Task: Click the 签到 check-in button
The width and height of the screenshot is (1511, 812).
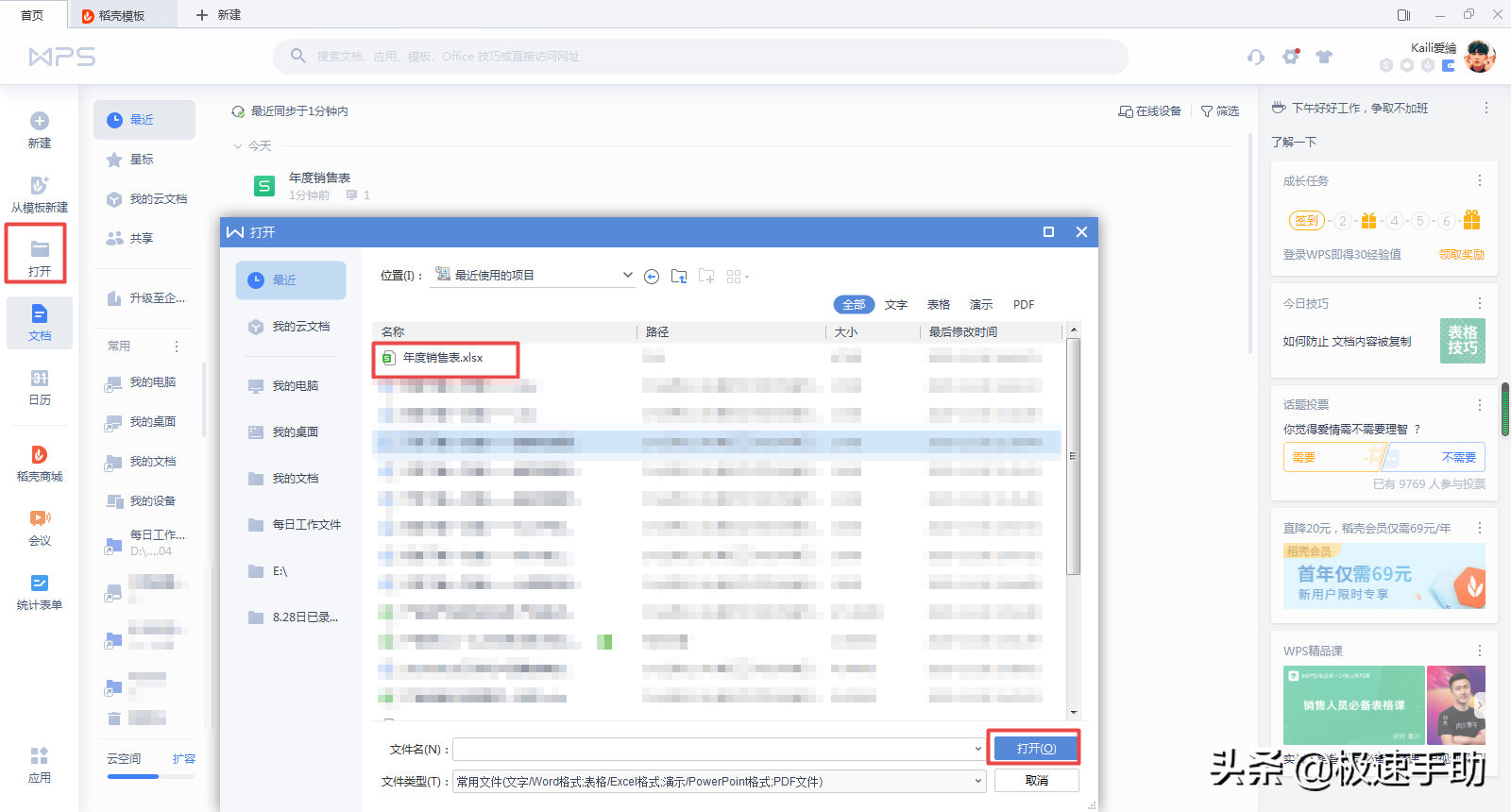Action: tap(1307, 221)
